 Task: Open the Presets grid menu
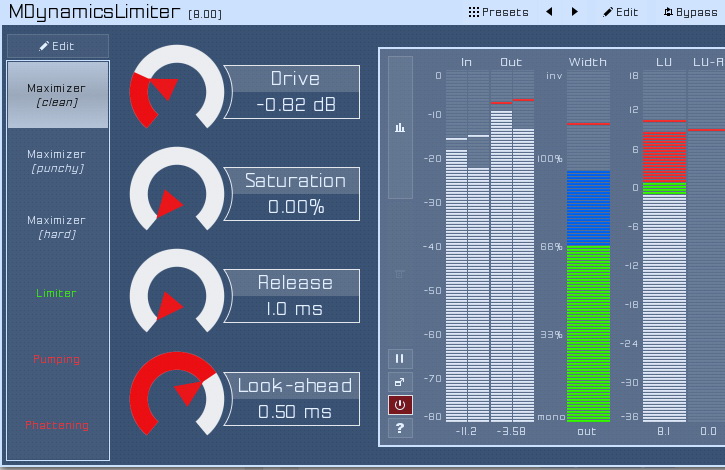coord(498,12)
